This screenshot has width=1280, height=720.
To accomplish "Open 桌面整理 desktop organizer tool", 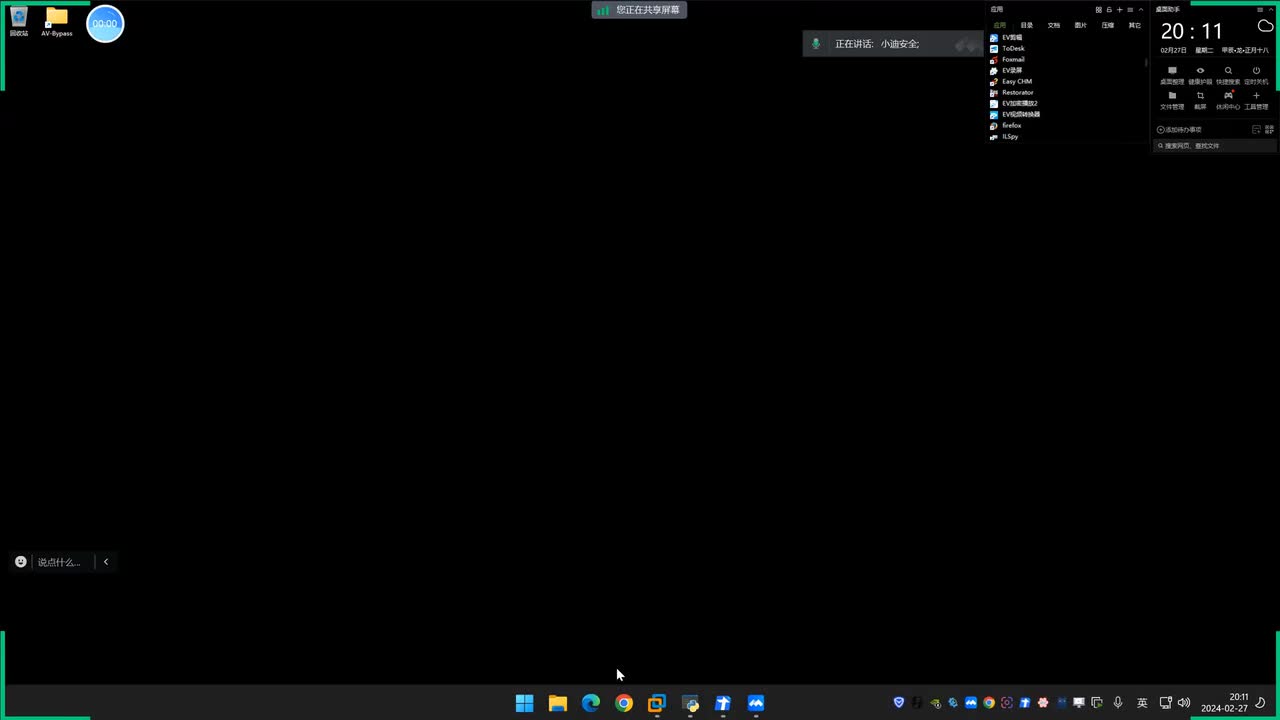I will click(1172, 75).
